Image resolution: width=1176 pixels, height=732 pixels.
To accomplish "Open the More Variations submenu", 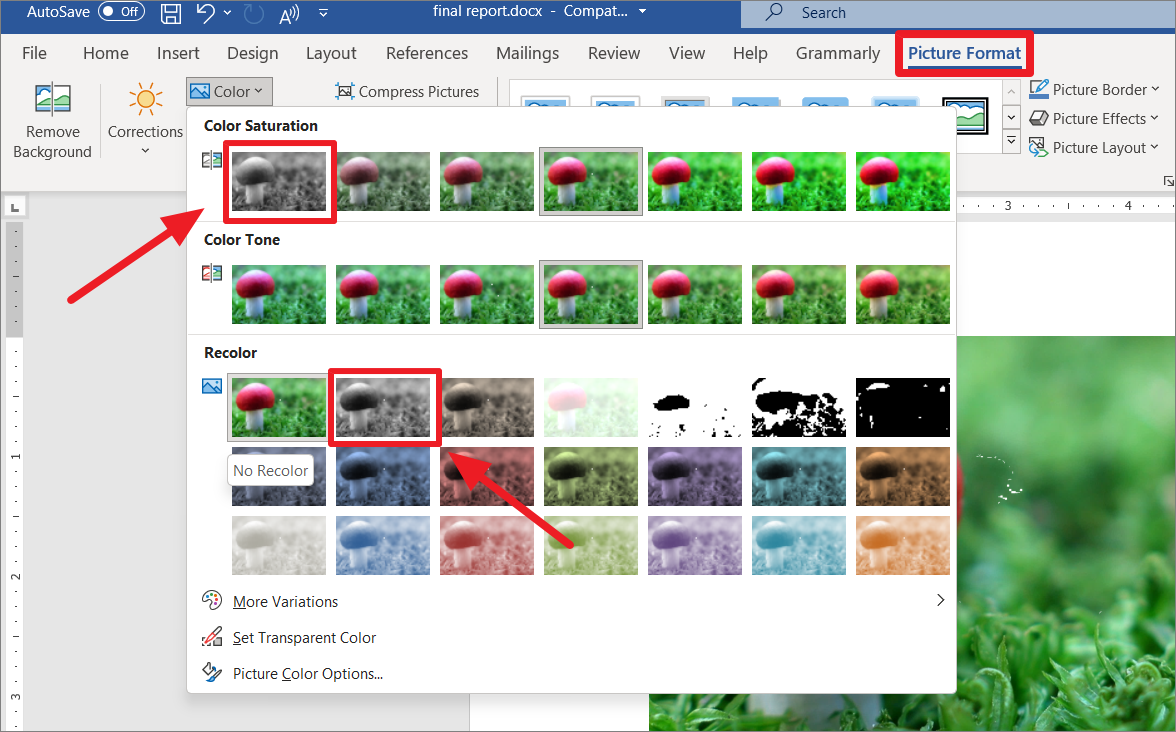I will point(572,602).
